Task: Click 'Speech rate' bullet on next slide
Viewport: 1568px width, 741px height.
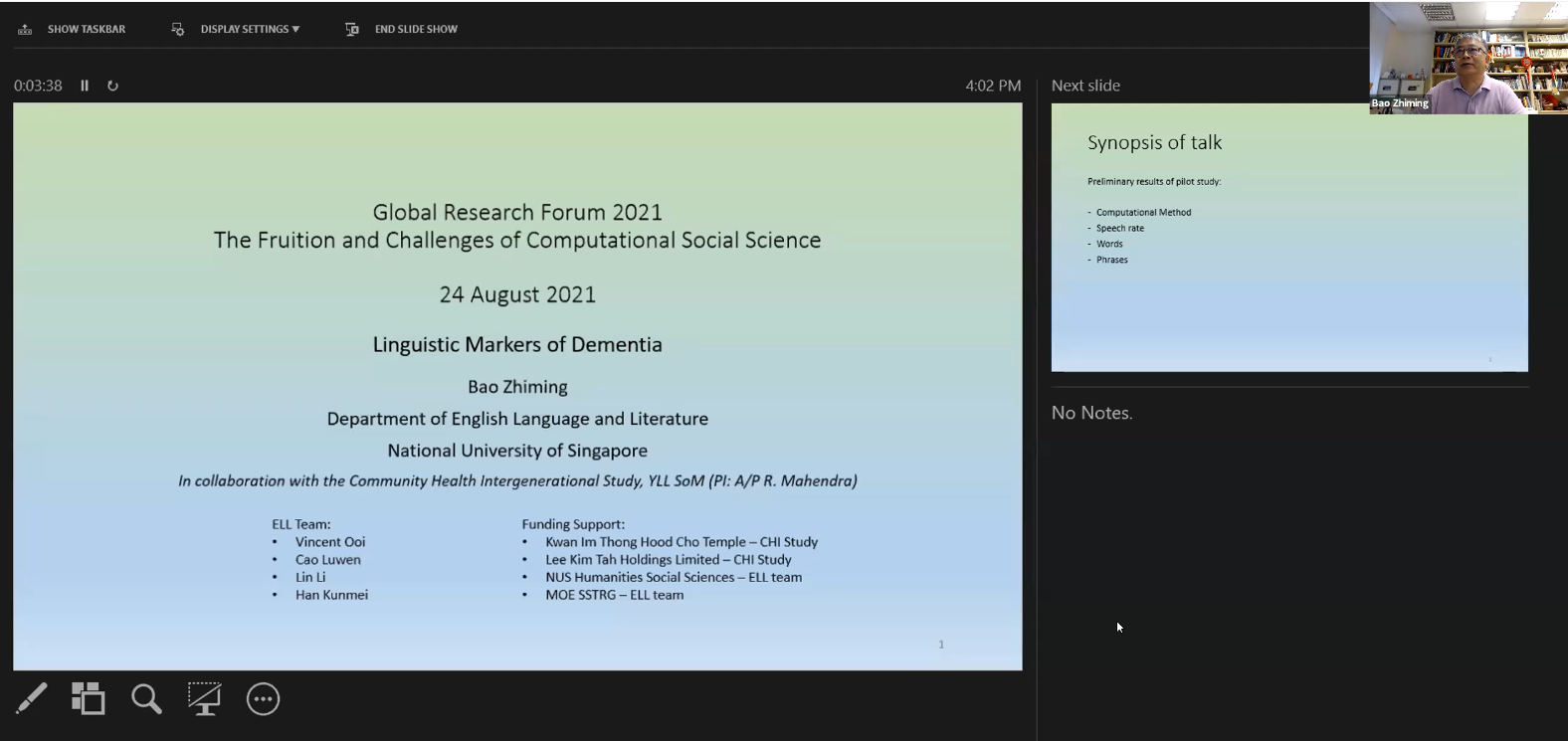Action: coord(1120,228)
